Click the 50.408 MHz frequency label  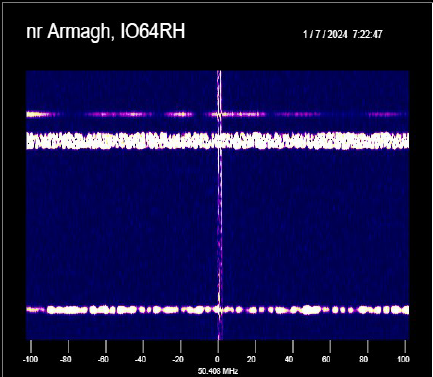point(218,371)
